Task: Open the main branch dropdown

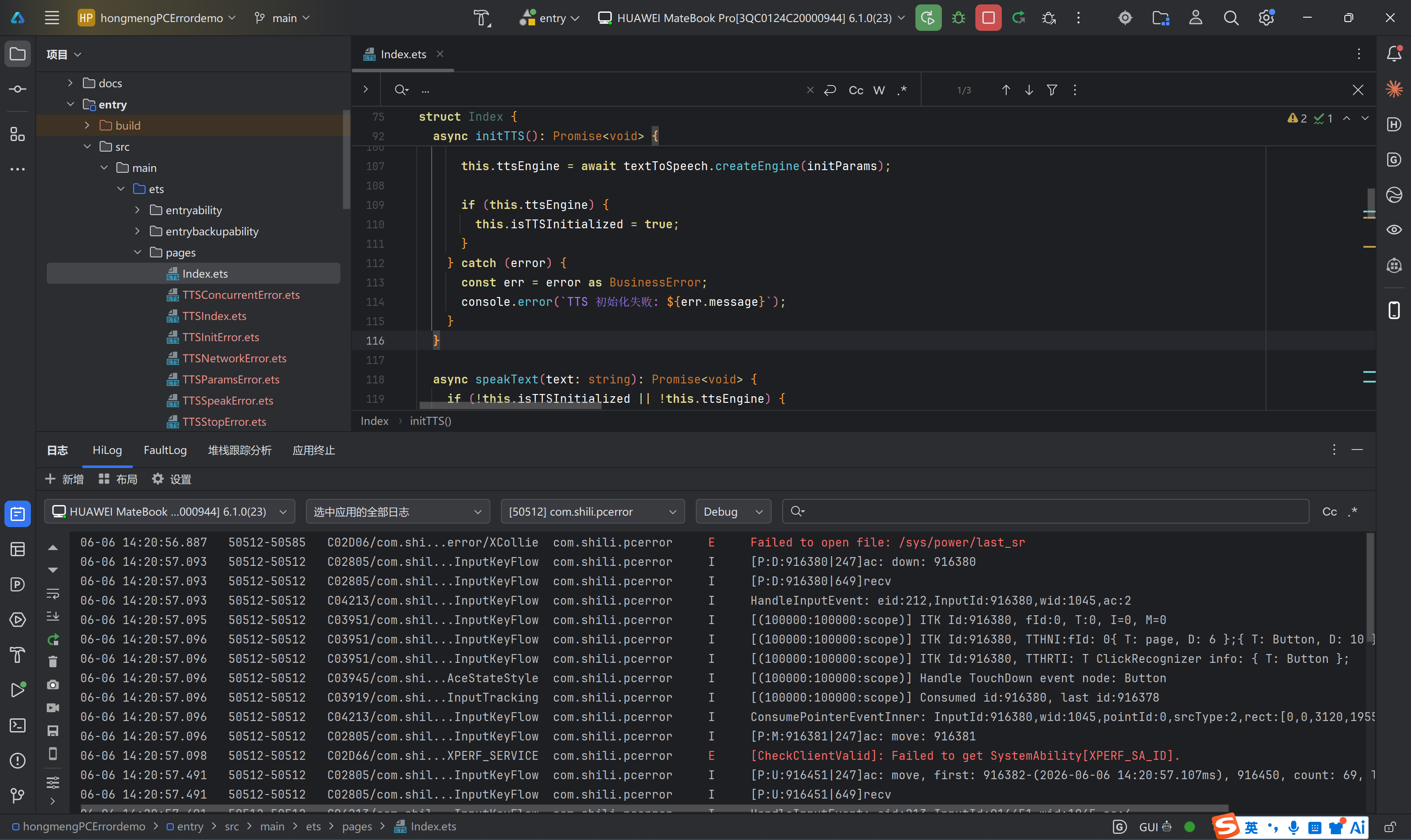Action: click(x=283, y=18)
